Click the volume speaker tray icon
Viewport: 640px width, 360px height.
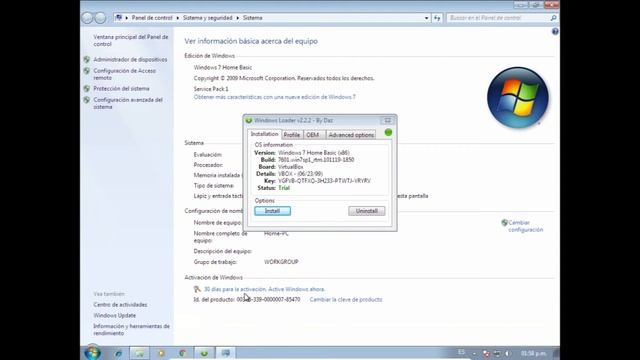(507, 353)
